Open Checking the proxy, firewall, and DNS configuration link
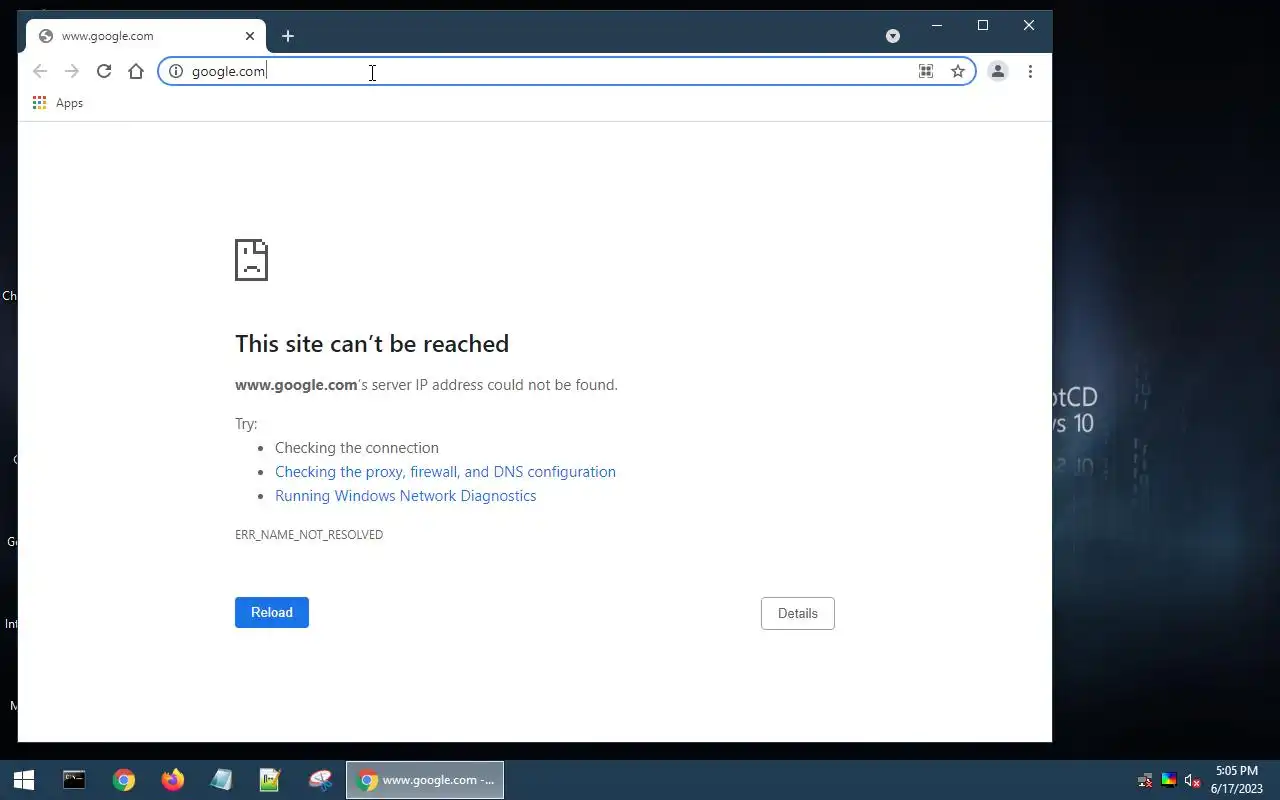This screenshot has height=800, width=1280. coord(445,472)
